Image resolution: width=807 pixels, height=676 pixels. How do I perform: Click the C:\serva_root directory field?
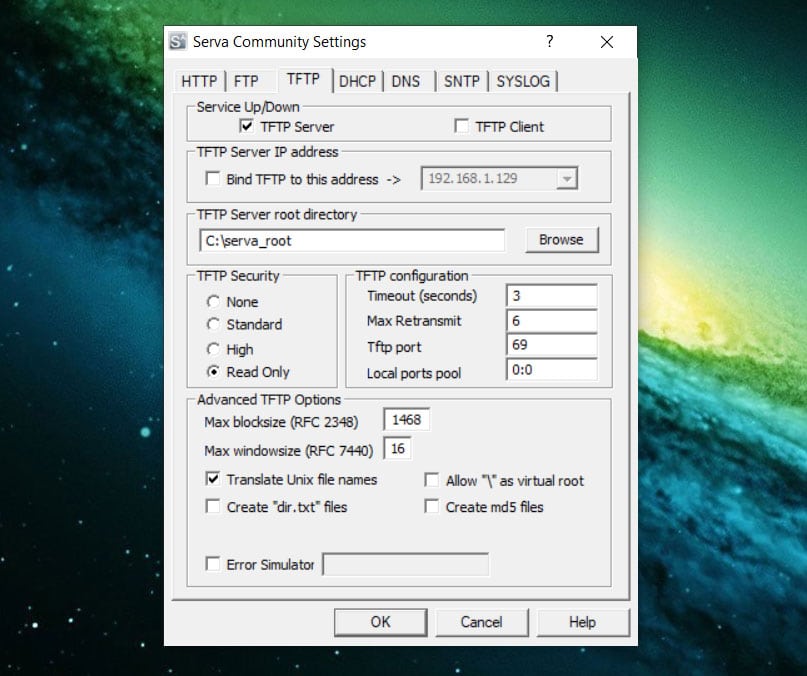pyautogui.click(x=352, y=240)
